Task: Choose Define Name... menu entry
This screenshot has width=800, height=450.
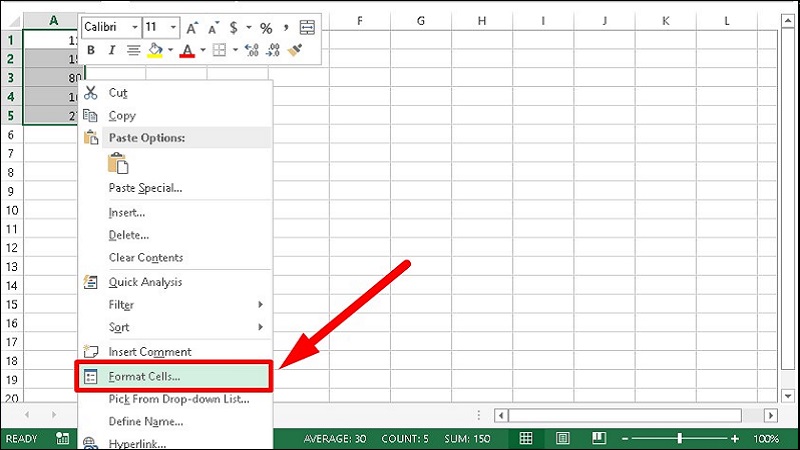Action: click(174, 421)
